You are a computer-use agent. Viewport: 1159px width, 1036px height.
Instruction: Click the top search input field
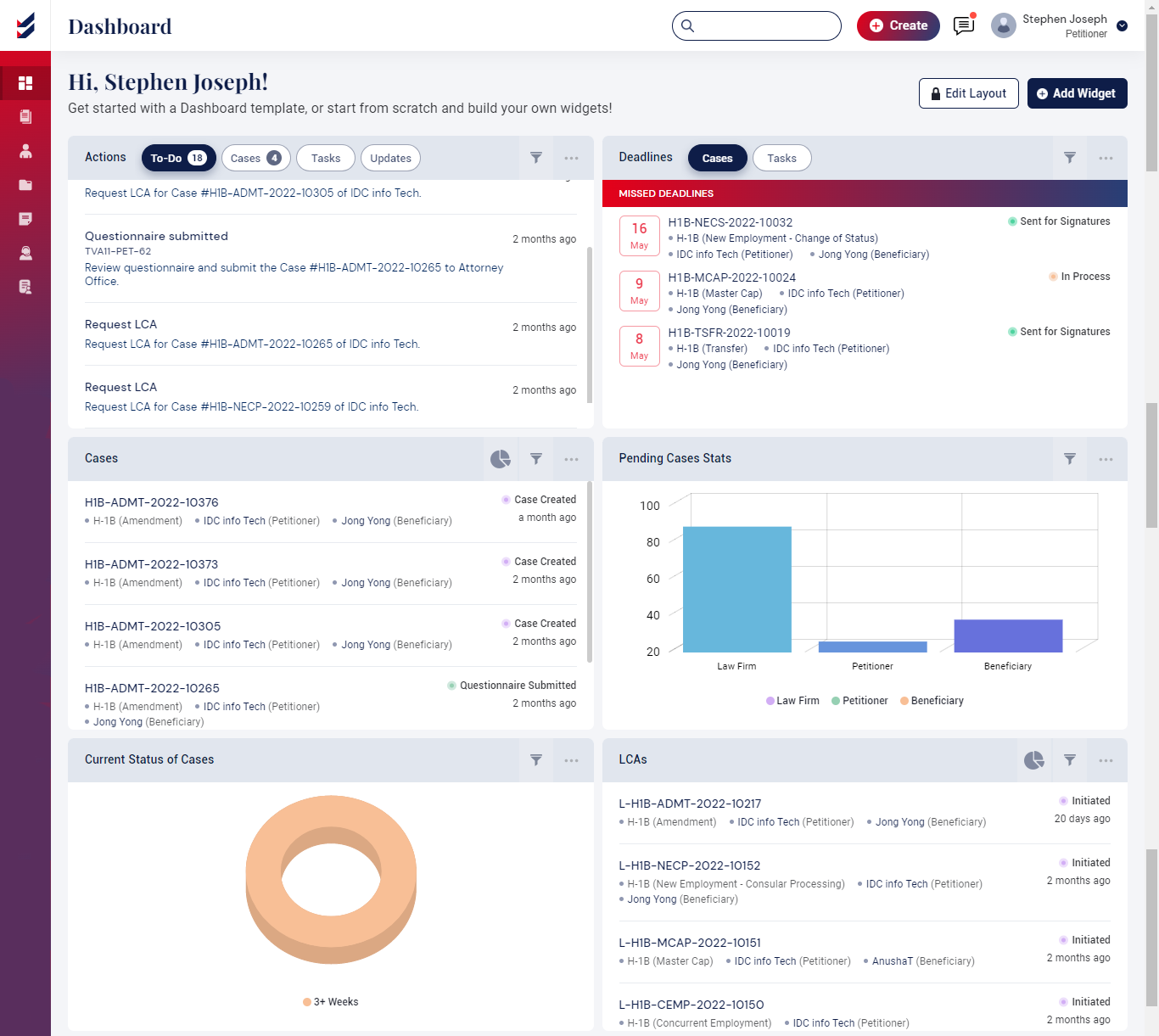tap(756, 25)
